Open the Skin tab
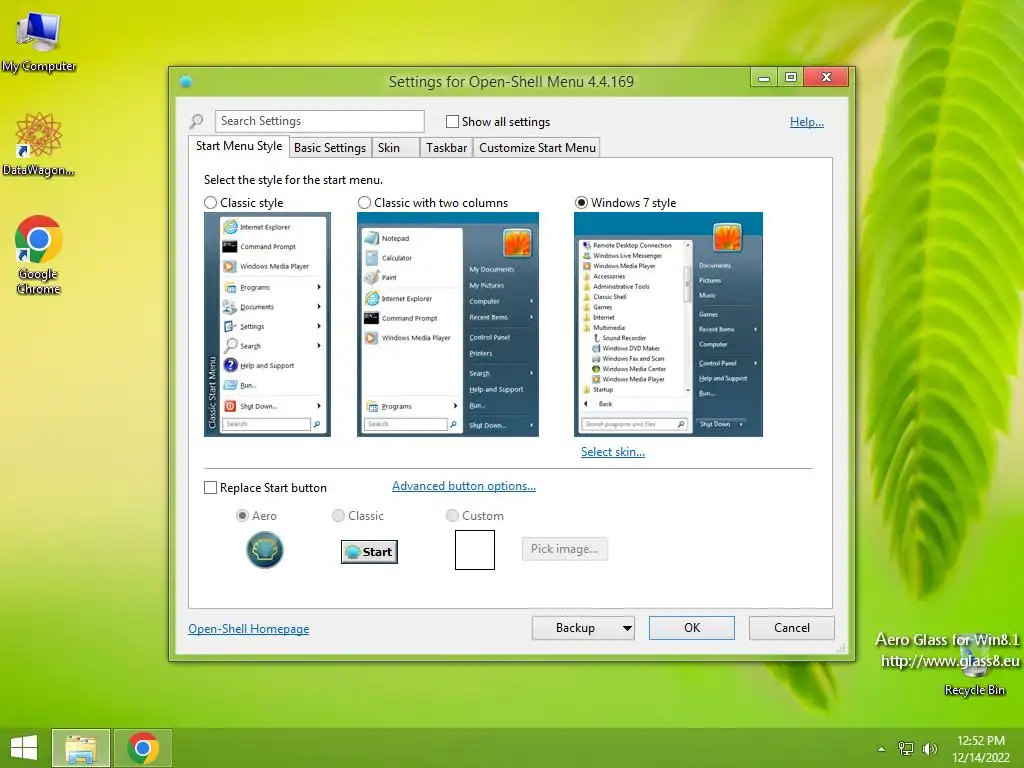This screenshot has height=768, width=1024. tap(395, 148)
